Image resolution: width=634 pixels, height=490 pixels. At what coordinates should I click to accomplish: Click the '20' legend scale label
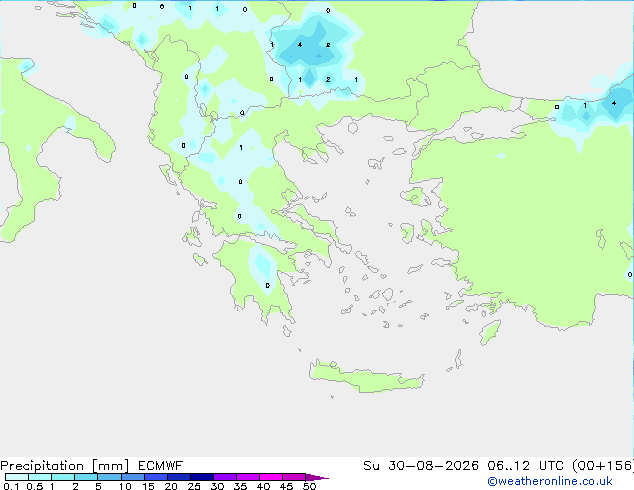(171, 486)
